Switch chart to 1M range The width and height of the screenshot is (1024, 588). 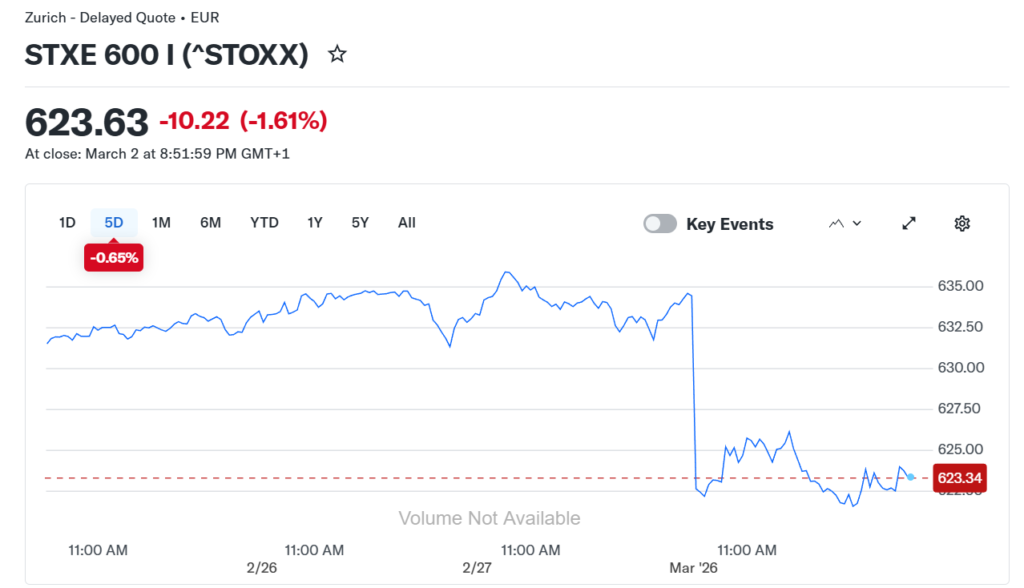(161, 222)
